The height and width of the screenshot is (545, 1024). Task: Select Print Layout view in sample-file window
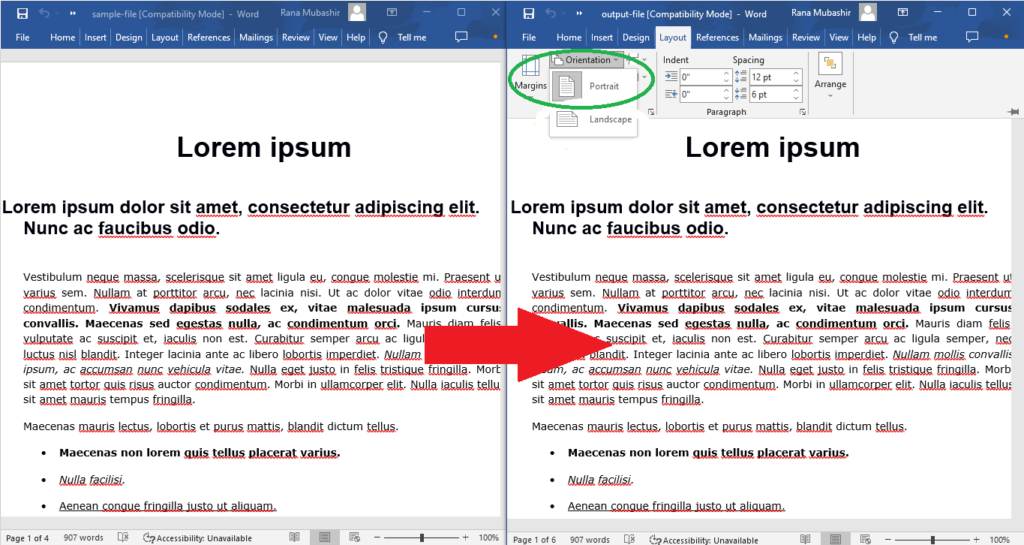click(323, 538)
